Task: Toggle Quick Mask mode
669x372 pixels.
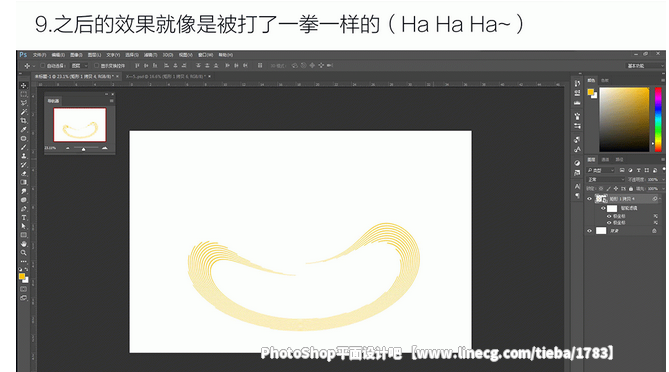Action: point(23,289)
